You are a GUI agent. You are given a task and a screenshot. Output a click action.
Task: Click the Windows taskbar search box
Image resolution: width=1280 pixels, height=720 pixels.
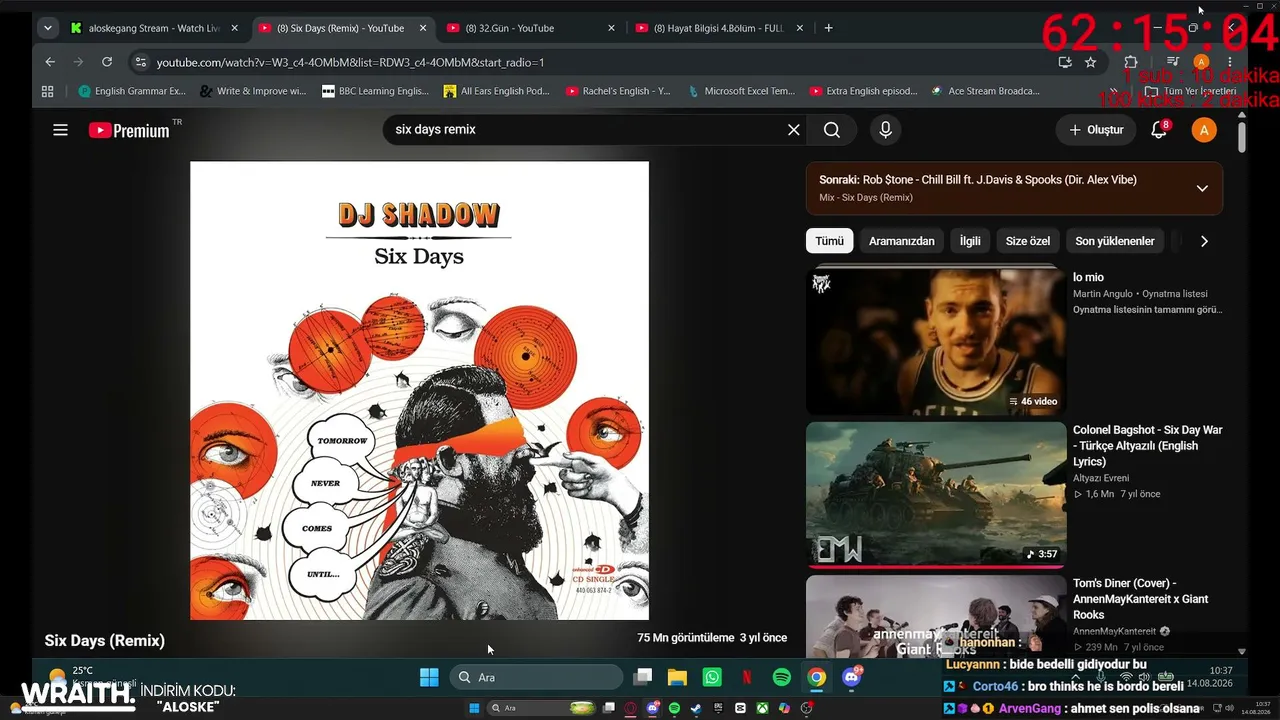536,678
